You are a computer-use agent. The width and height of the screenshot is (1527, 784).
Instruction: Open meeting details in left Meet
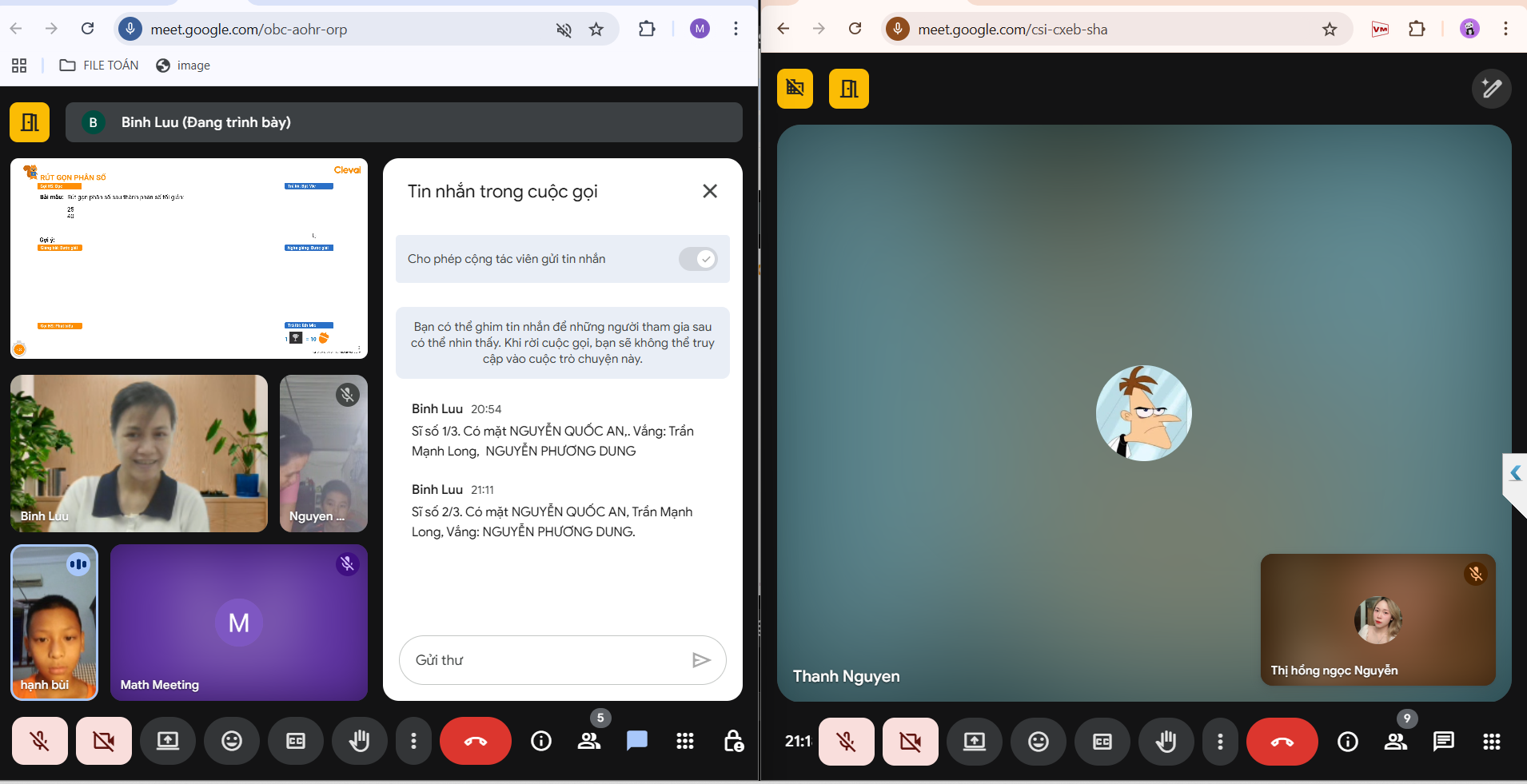coord(541,741)
